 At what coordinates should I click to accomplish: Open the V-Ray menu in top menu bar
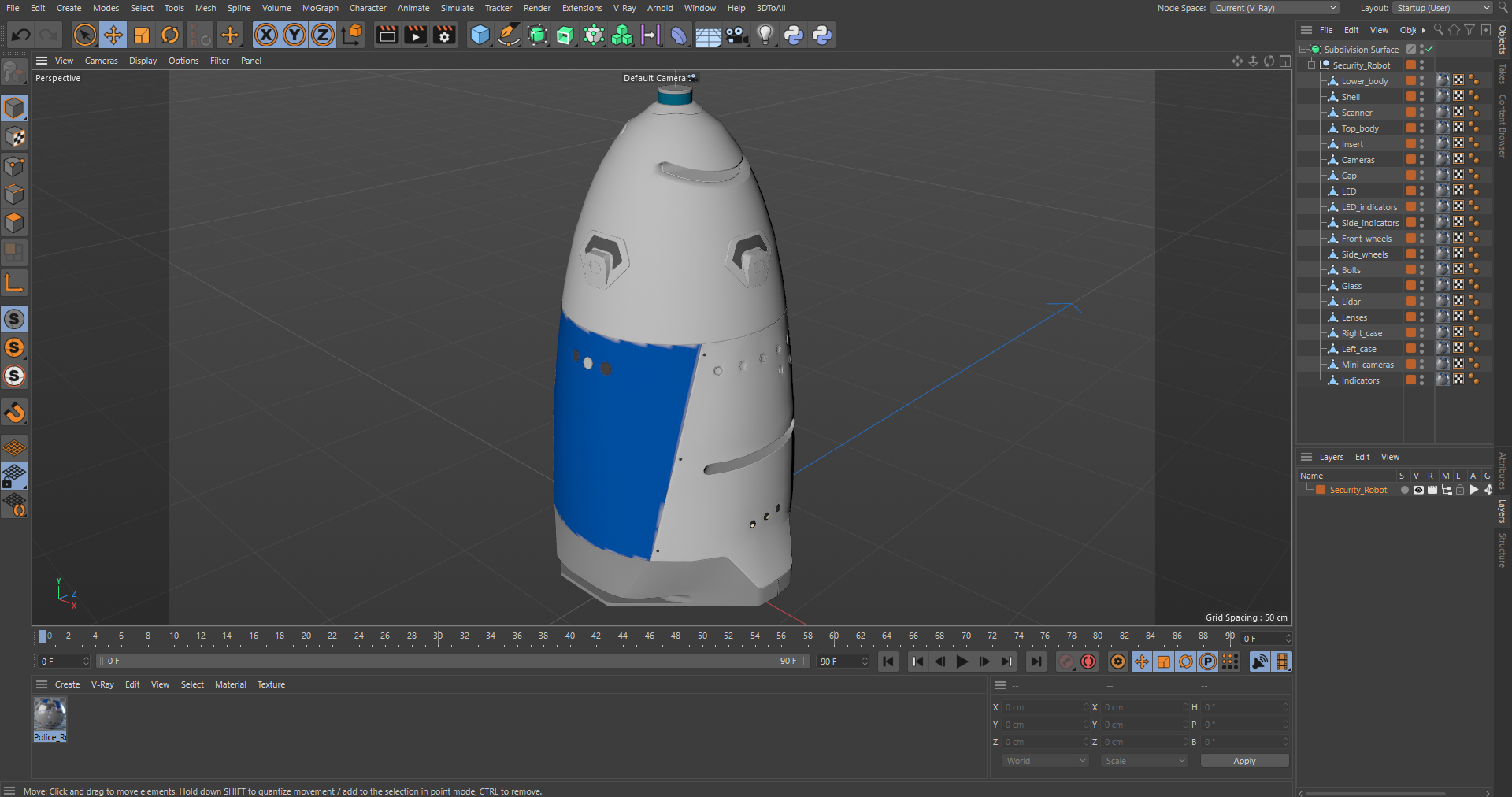click(624, 8)
